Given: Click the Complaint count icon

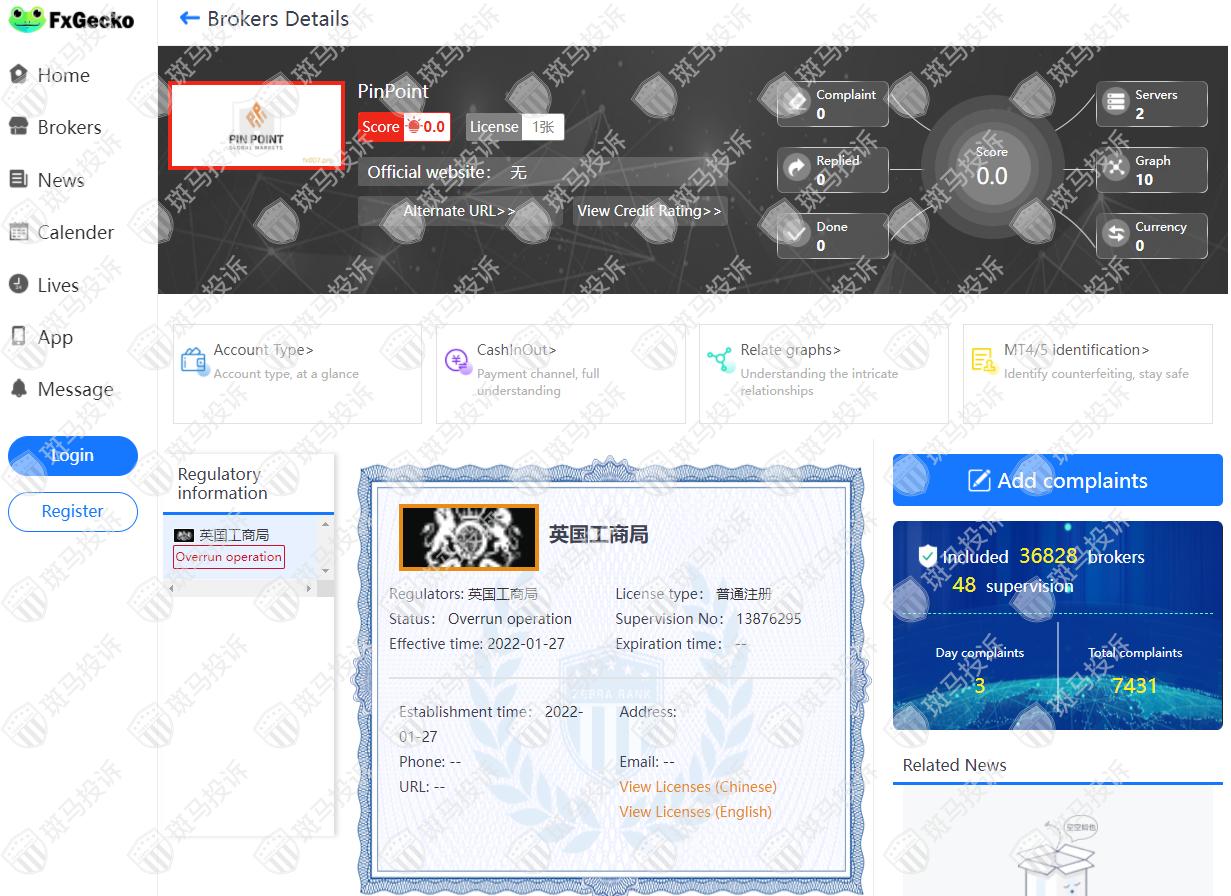Looking at the screenshot, I should tap(797, 102).
